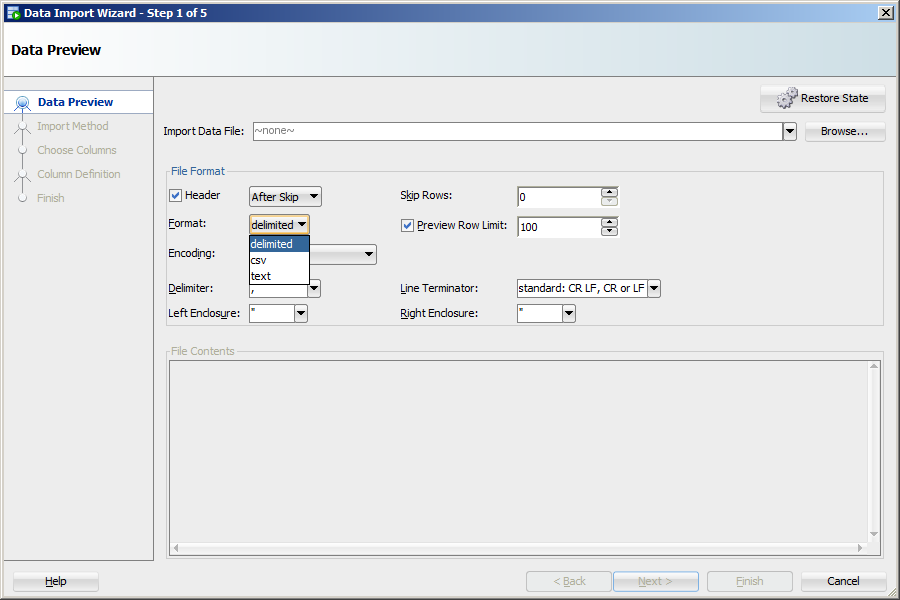The image size is (900, 600).
Task: Click File Contents horizontal scrollbar left arrow
Action: pos(176,548)
